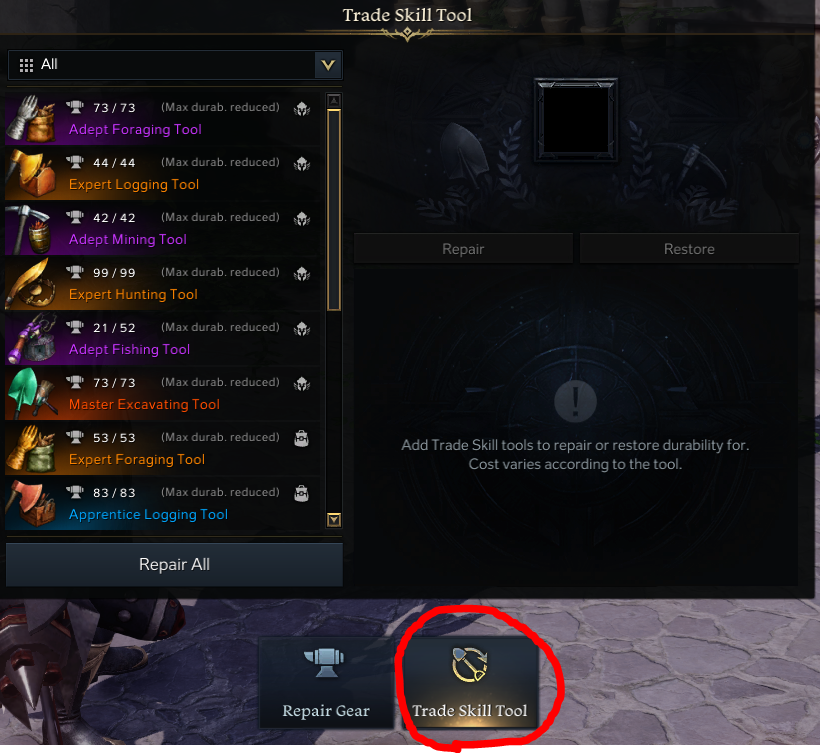Image resolution: width=820 pixels, height=753 pixels.
Task: Select the Adept Fishing Tool icon
Action: coord(31,339)
